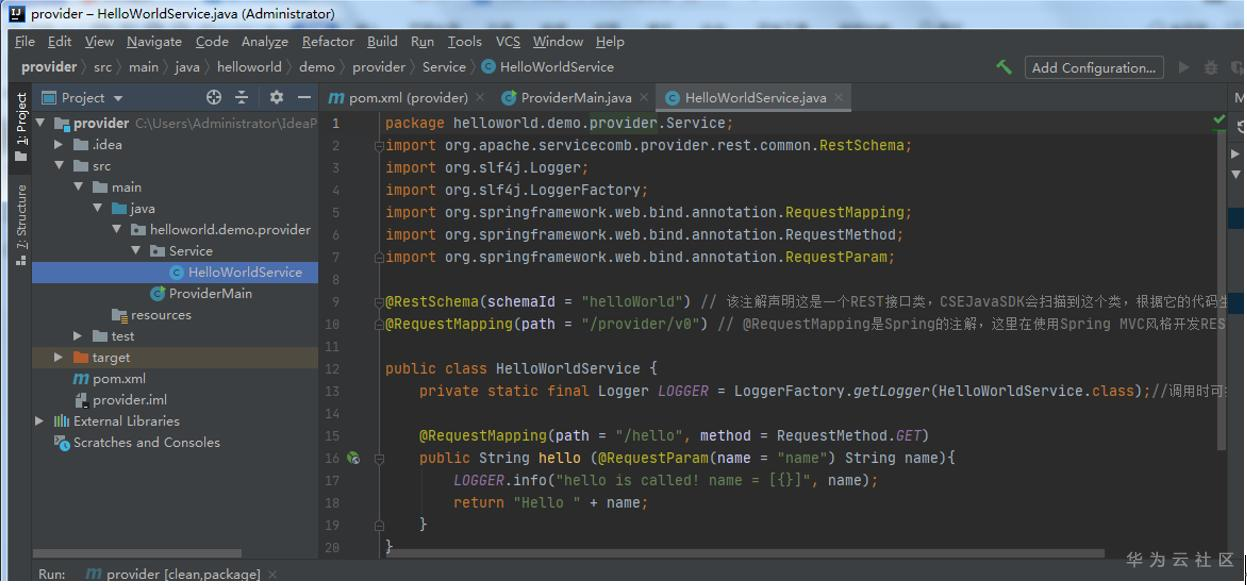Collapse the helloworld.demo.provider package arrow
The width and height of the screenshot is (1247, 585).
116,229
